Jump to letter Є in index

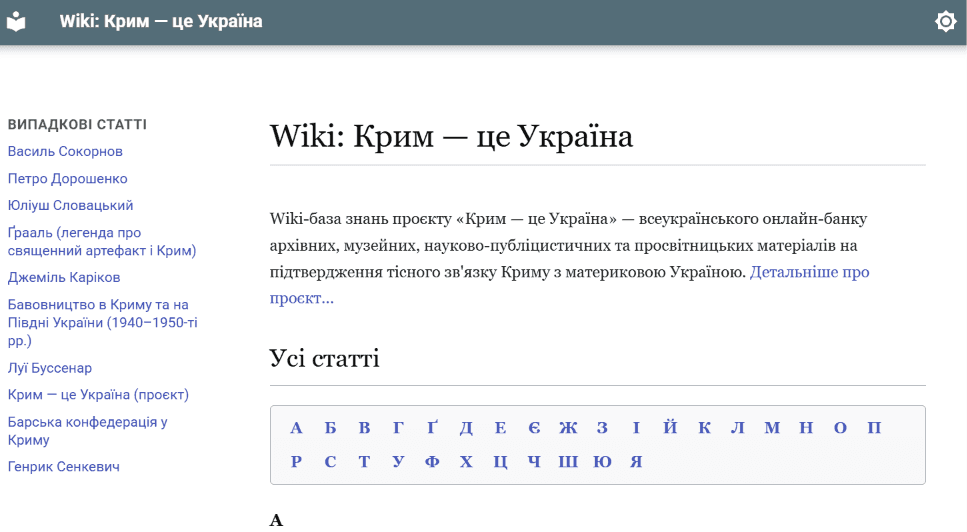coord(534,427)
